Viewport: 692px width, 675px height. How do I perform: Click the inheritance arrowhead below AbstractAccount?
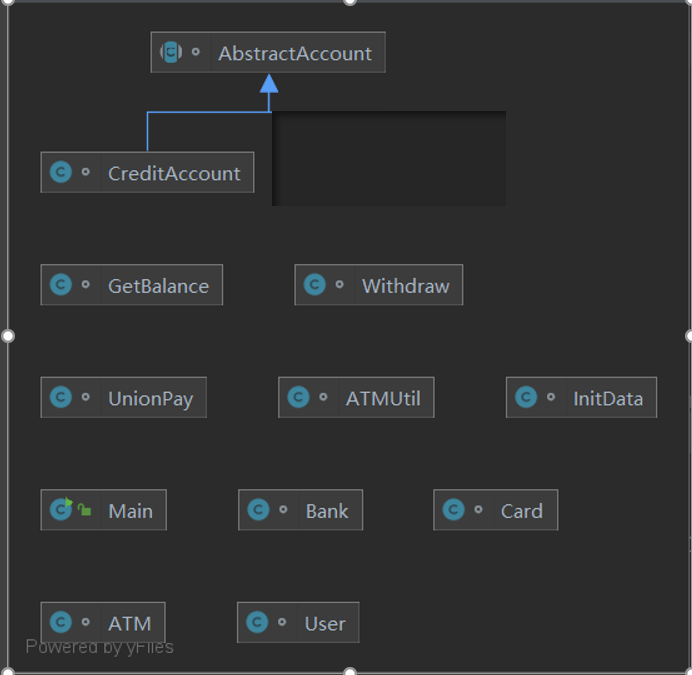[x=269, y=84]
